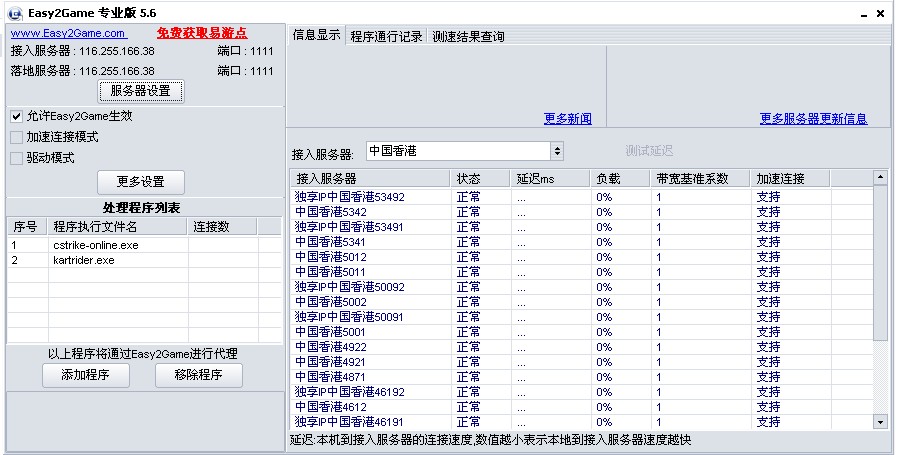Image resolution: width=897 pixels, height=455 pixels.
Task: Click the scrollbar down arrow in server list
Action: click(880, 422)
